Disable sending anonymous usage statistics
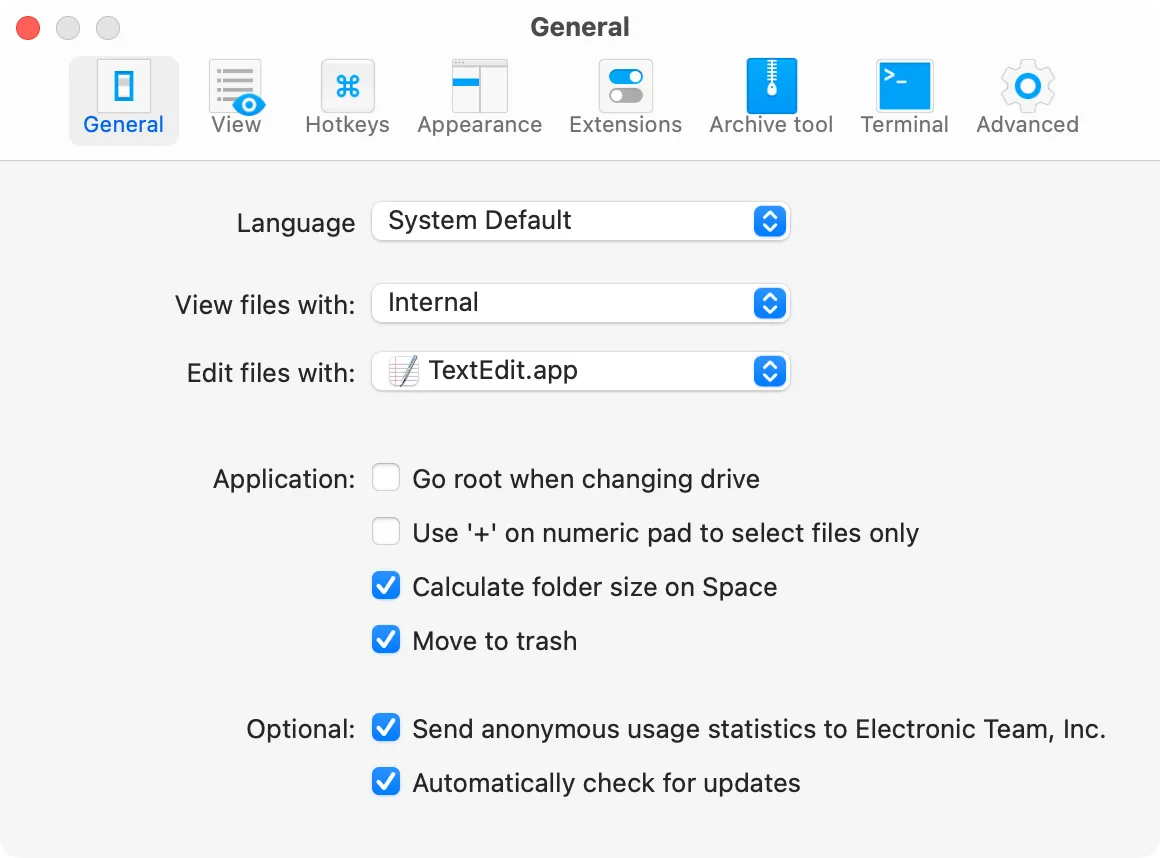The width and height of the screenshot is (1160, 858). 386,727
